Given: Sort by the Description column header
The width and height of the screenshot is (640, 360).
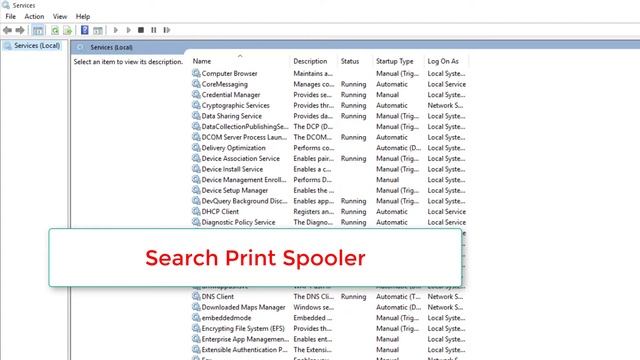Looking at the screenshot, I should [x=310, y=61].
